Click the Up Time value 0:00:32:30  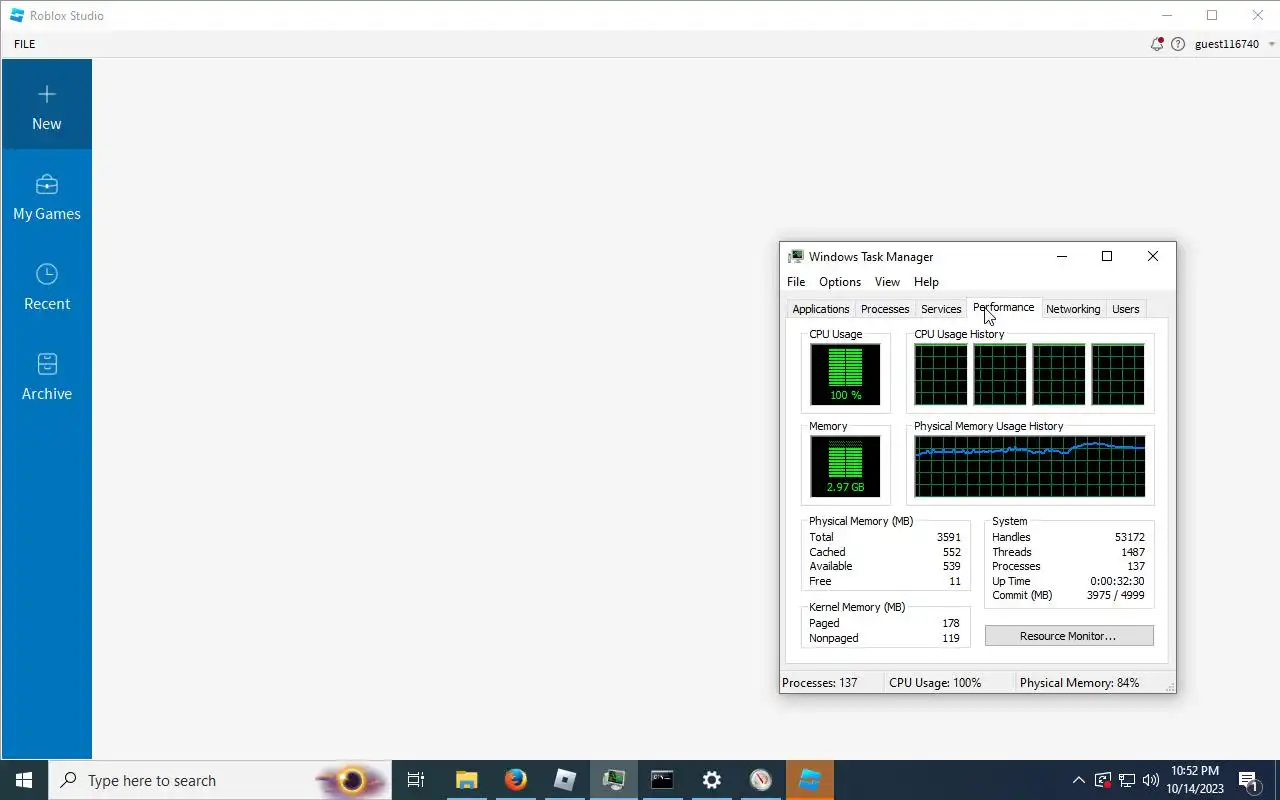click(x=1117, y=581)
